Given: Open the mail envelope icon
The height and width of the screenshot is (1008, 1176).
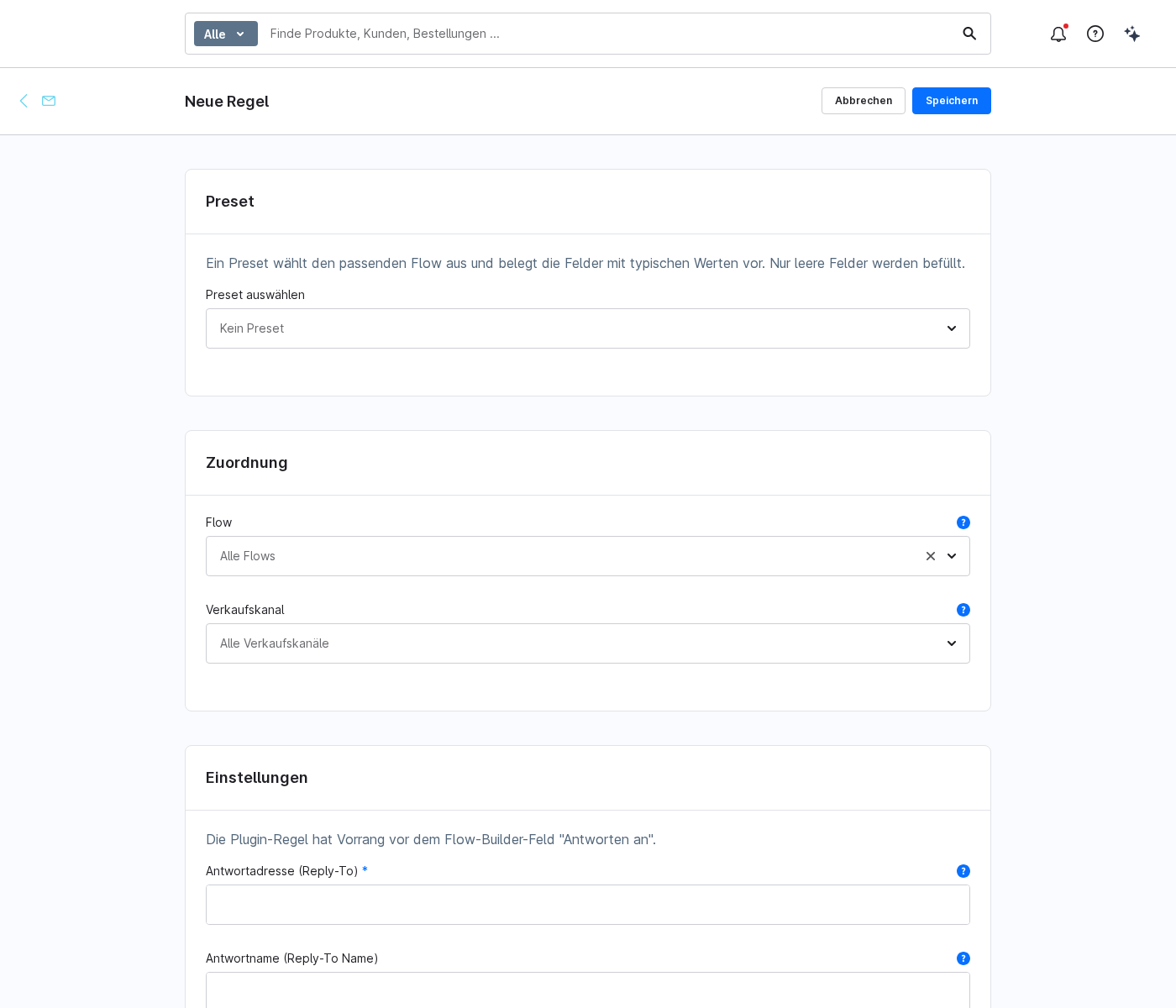Looking at the screenshot, I should pyautogui.click(x=49, y=101).
